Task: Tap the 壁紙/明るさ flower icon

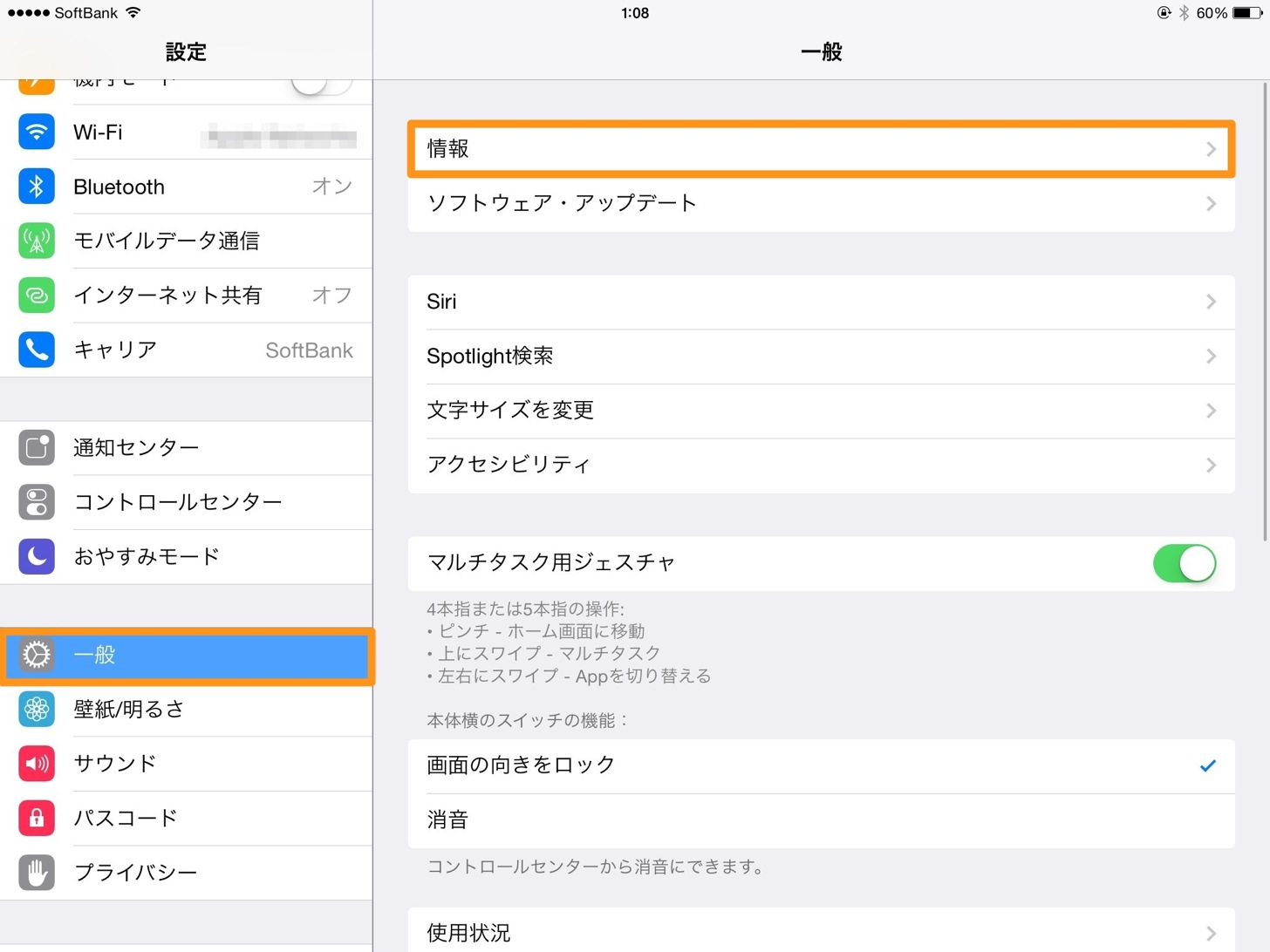Action: click(x=37, y=710)
